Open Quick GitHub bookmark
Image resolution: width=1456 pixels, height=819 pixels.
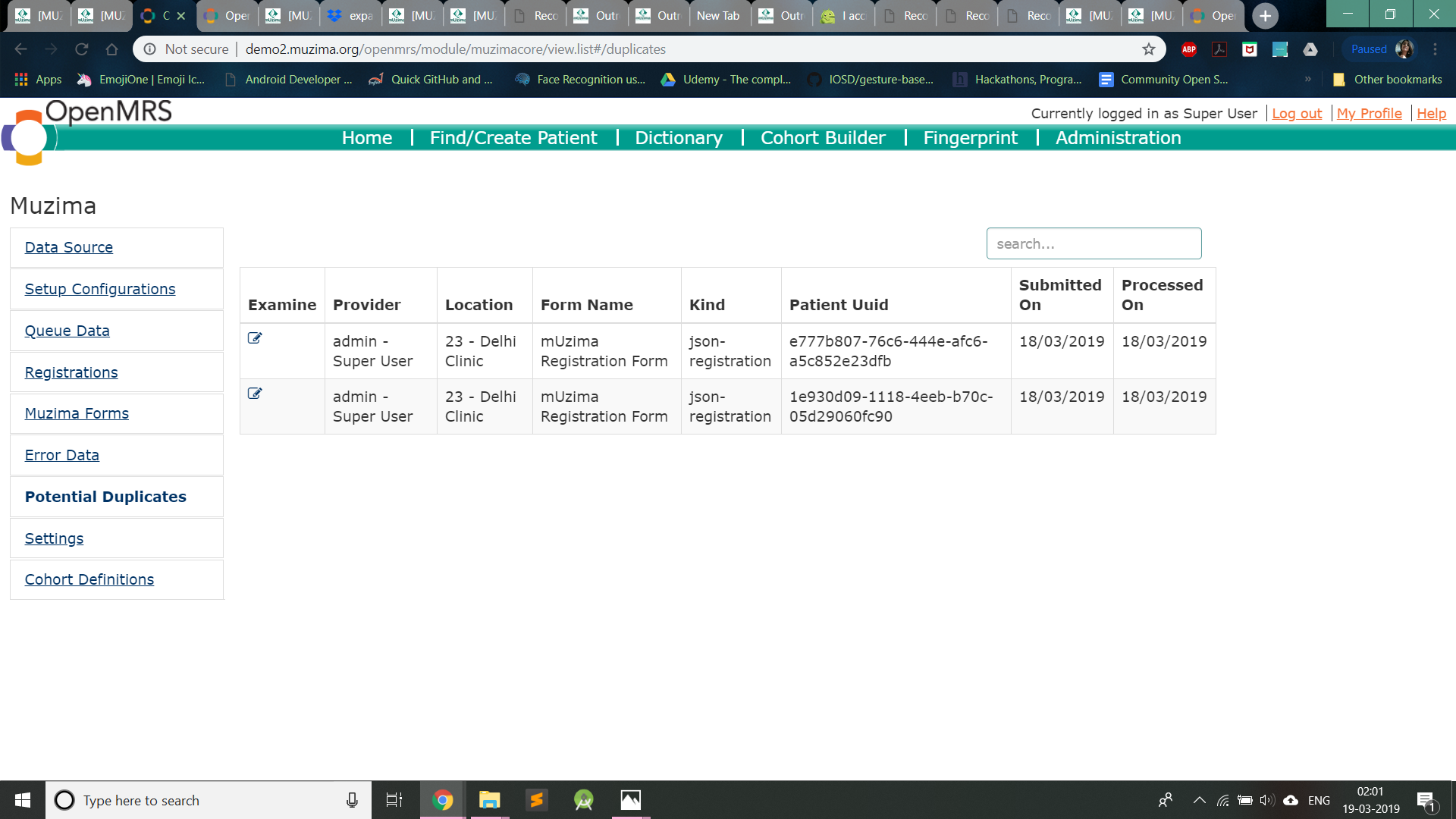coord(431,79)
